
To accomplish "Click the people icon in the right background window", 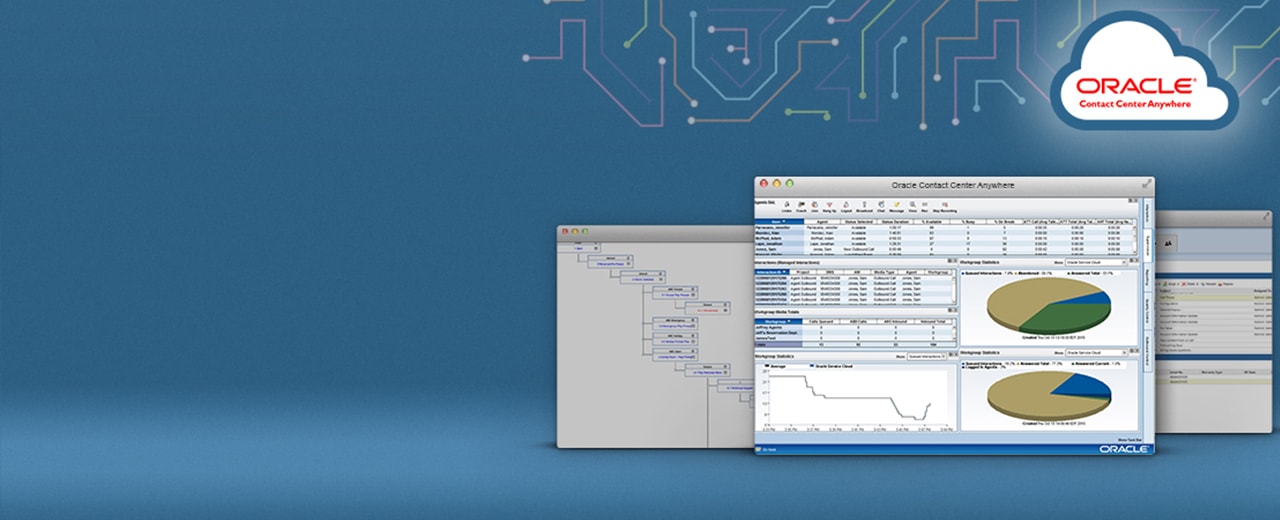I will (1168, 242).
